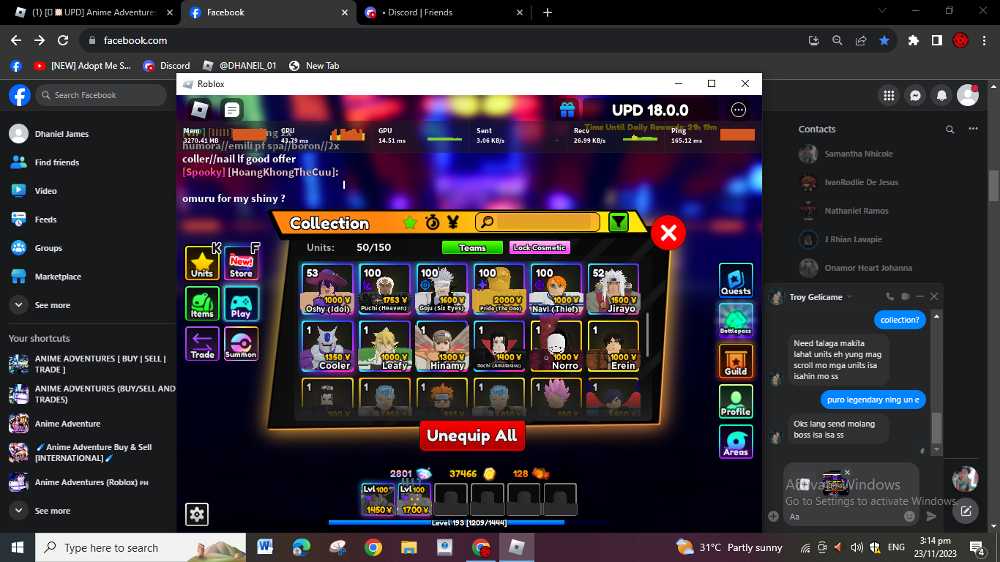Screen dimensions: 1000x562
Task: Open File Explorer from the taskbar
Action: coord(408,547)
